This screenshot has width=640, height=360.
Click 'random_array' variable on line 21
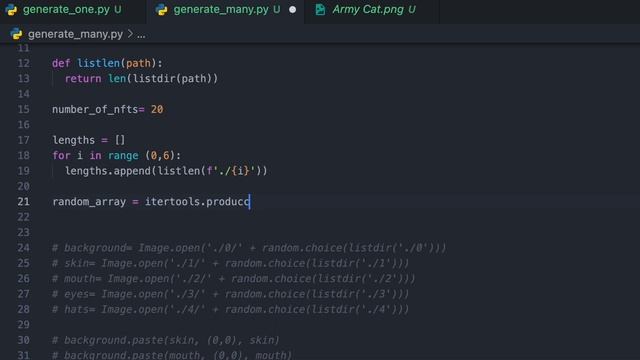89,202
